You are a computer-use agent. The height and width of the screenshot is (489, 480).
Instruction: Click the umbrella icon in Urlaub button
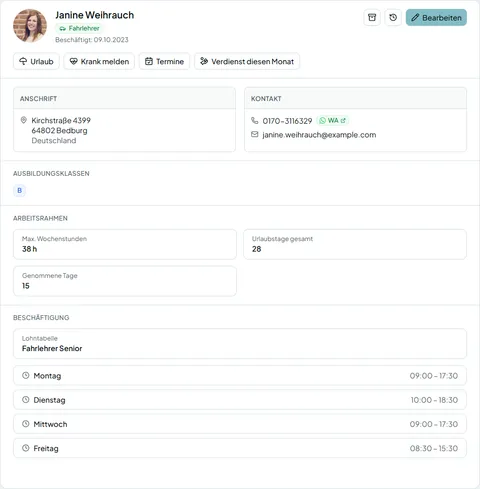(23, 61)
